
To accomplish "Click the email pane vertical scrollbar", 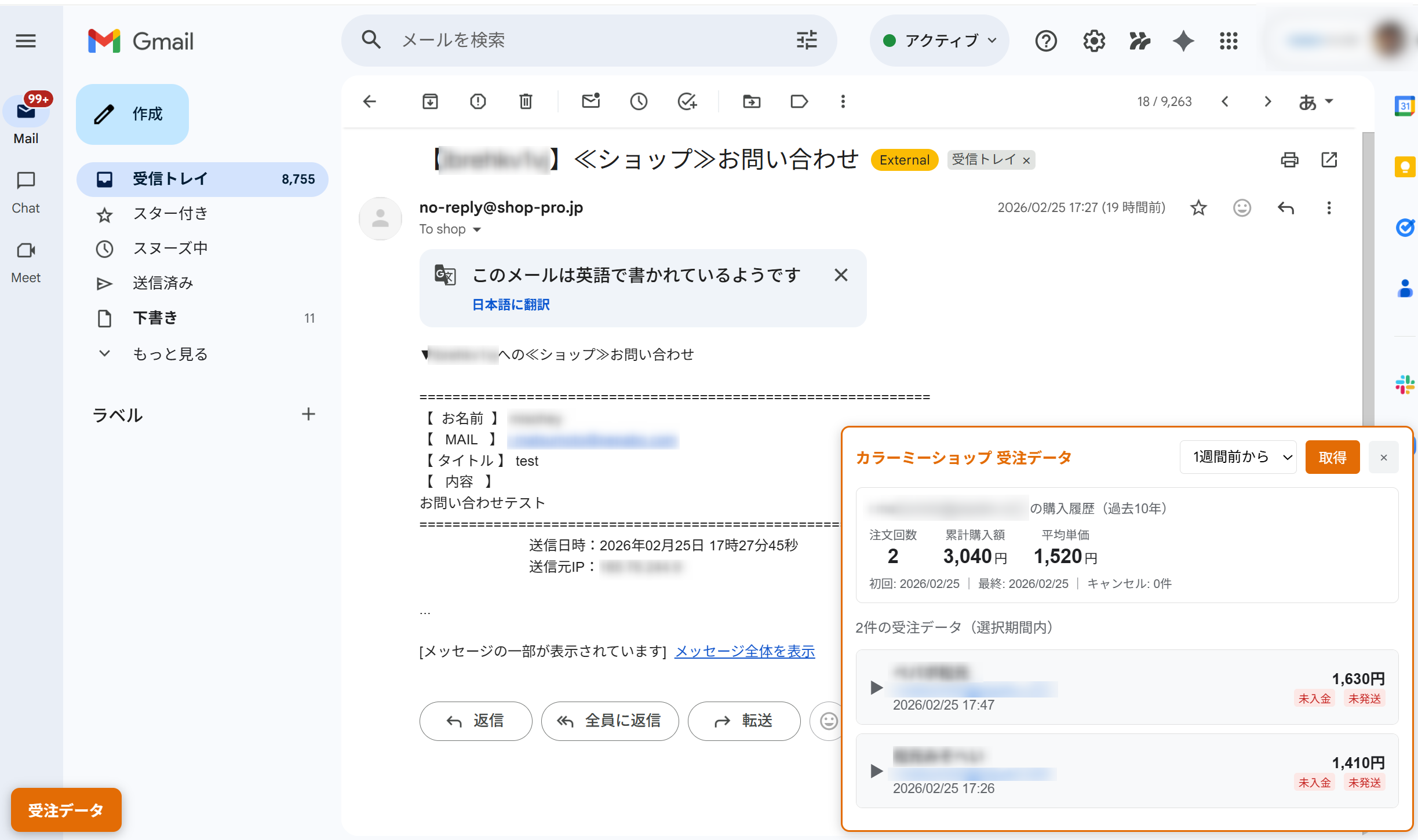I will (x=1368, y=278).
